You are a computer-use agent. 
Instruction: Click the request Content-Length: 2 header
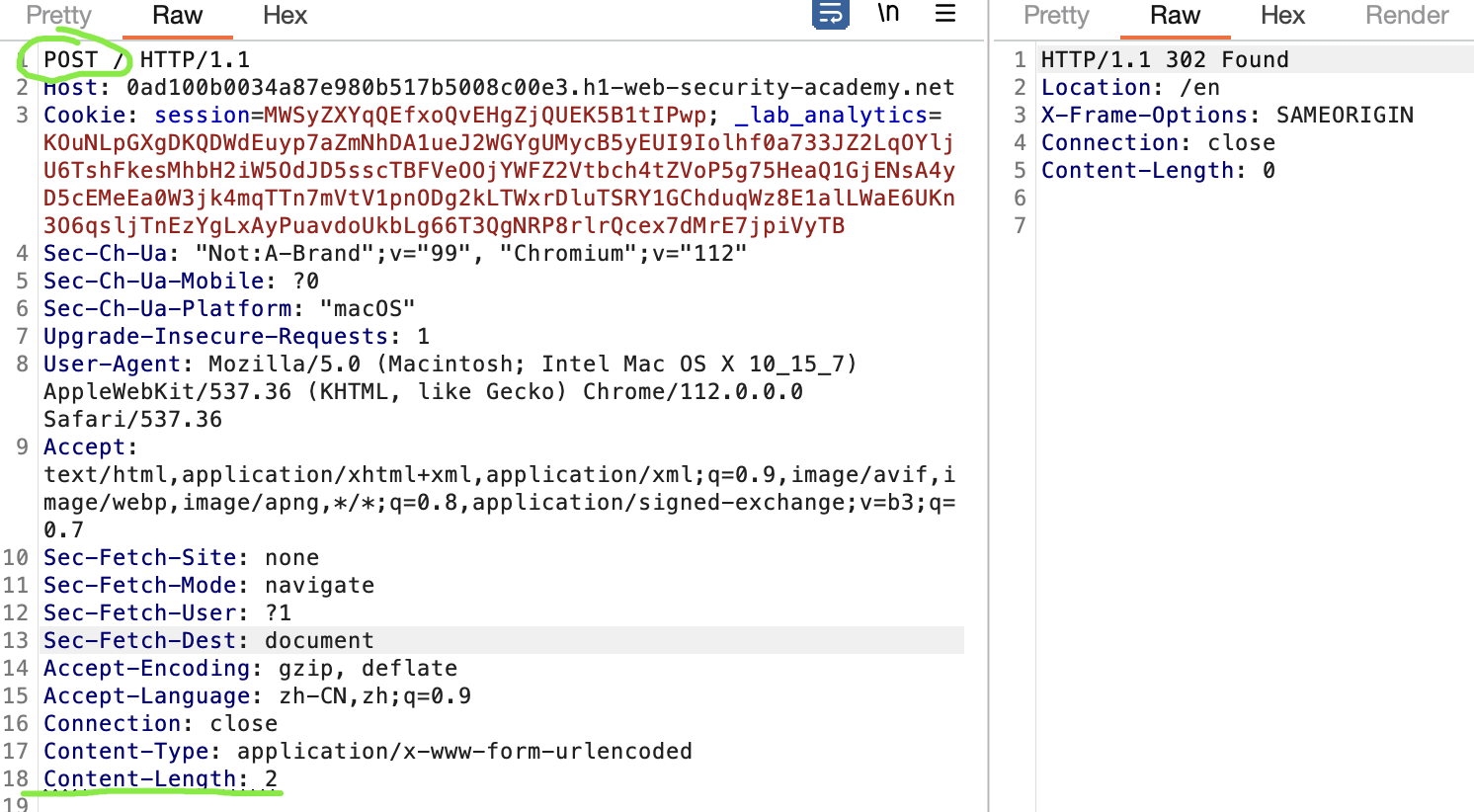click(160, 778)
